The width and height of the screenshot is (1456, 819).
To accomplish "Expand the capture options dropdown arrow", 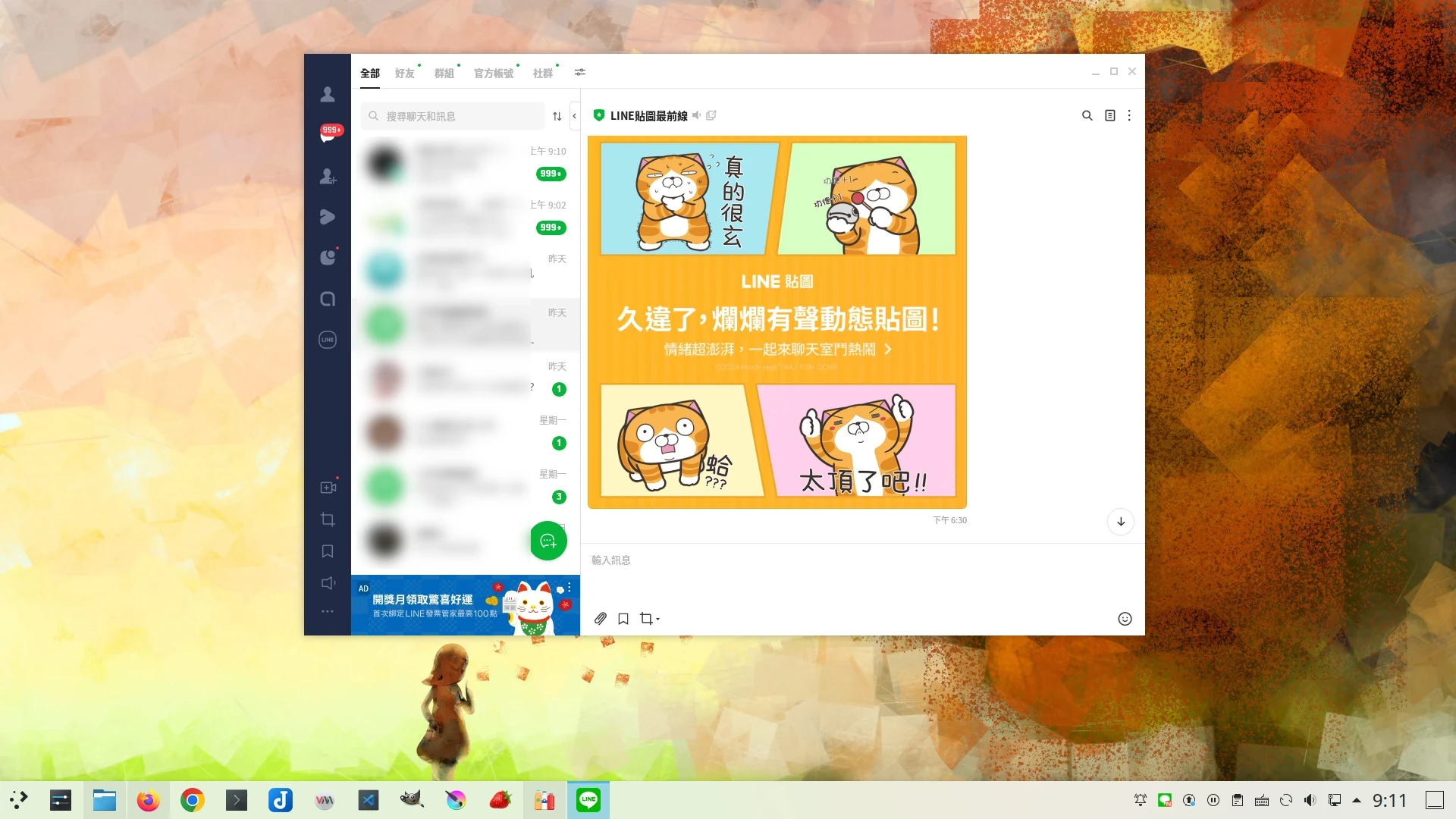I will 657,620.
